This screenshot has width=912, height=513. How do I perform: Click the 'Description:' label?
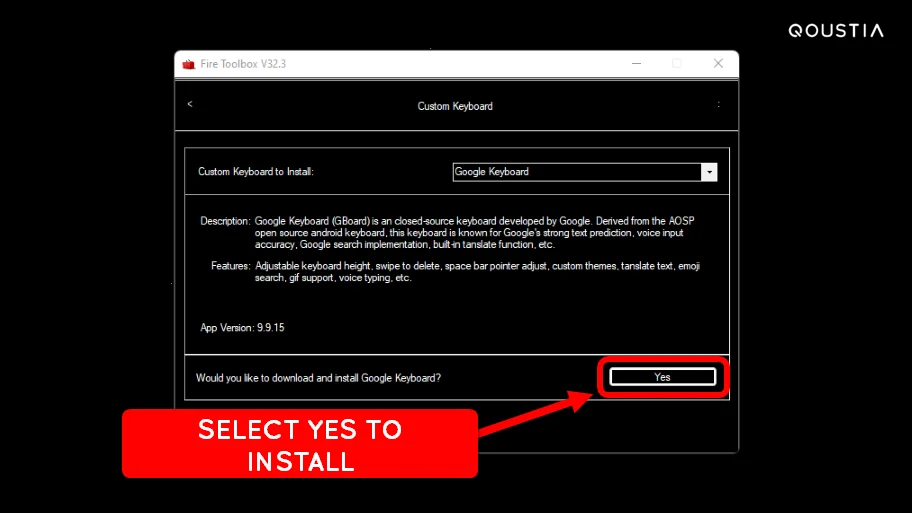[225, 221]
